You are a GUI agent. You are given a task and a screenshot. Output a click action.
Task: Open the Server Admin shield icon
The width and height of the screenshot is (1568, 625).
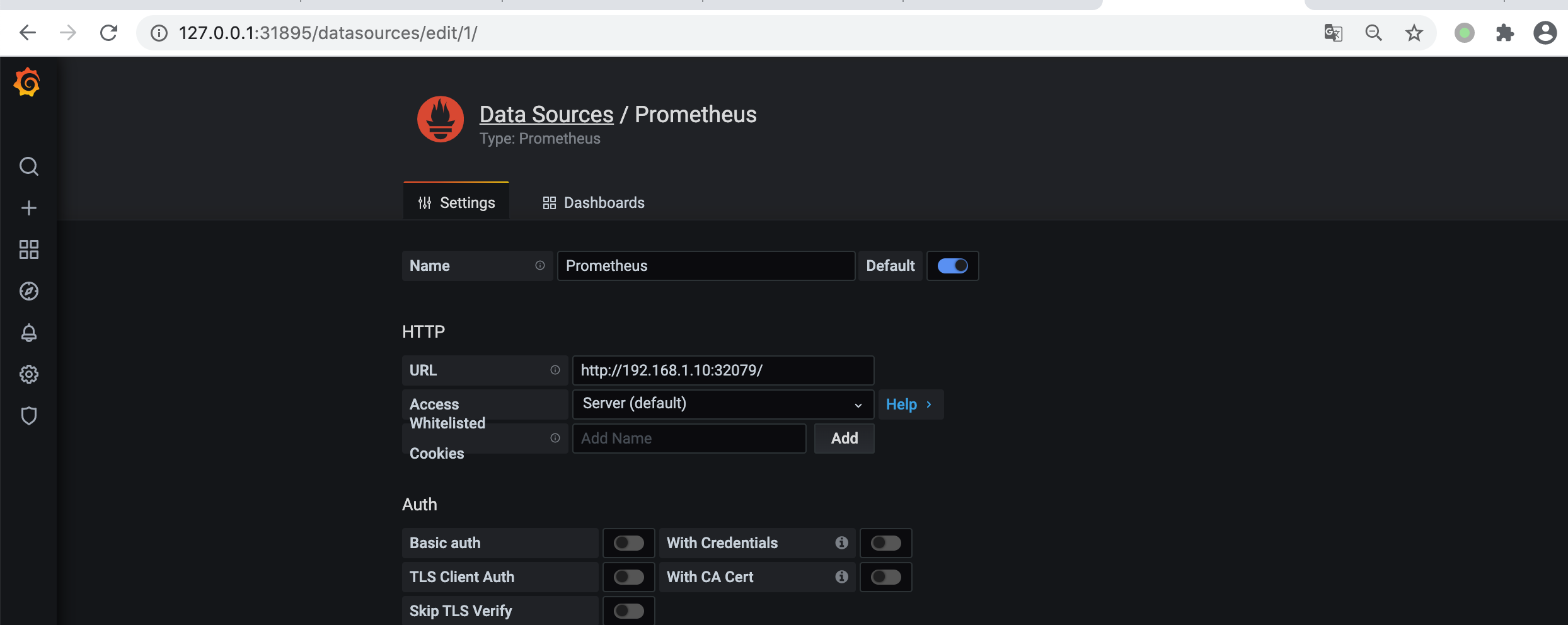[29, 416]
